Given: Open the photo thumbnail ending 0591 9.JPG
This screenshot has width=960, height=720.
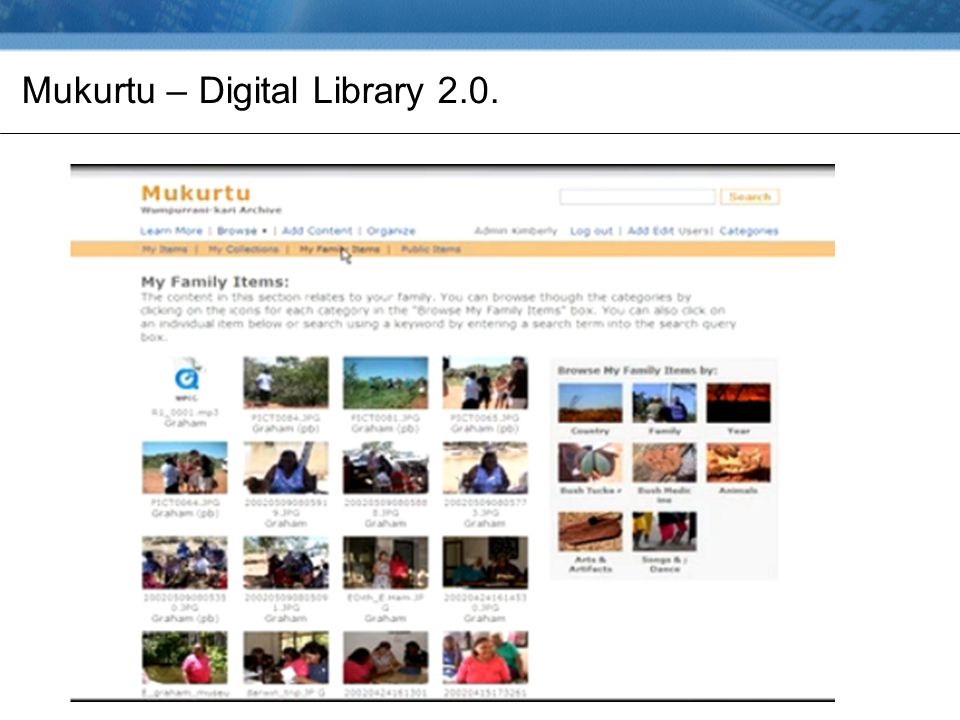Looking at the screenshot, I should tap(286, 467).
